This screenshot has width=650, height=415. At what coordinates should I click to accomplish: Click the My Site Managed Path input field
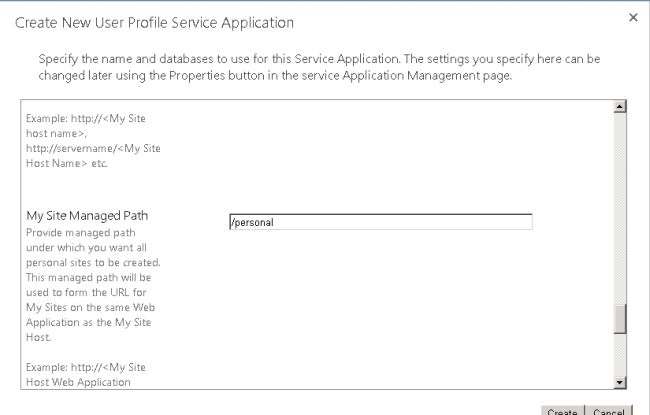[x=380, y=222]
